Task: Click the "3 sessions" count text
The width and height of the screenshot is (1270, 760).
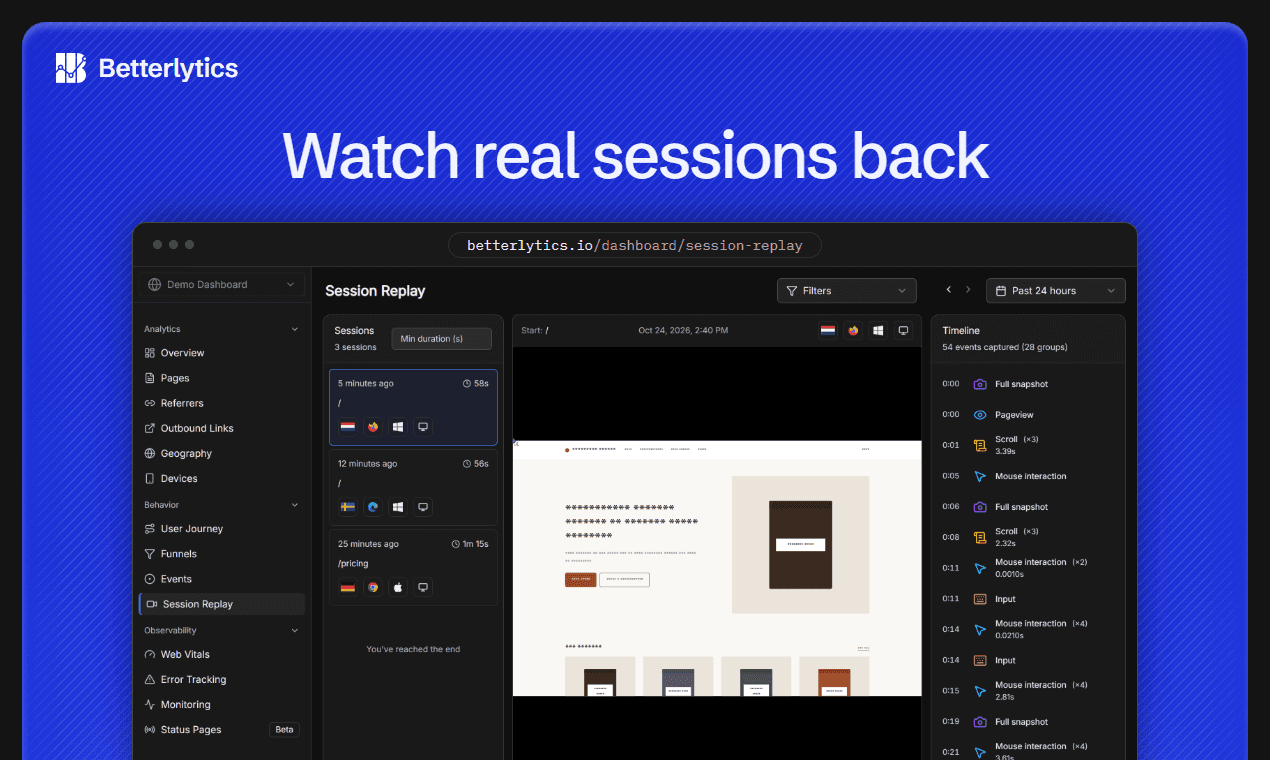Action: (x=355, y=347)
